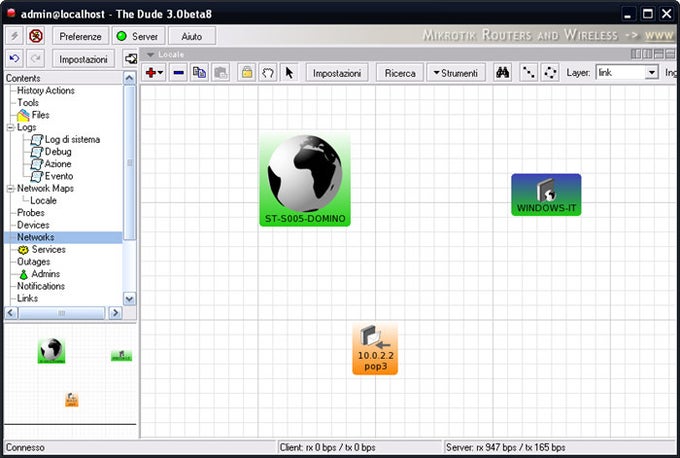Image resolution: width=680 pixels, height=458 pixels.
Task: Click the binoculars discover icon
Action: 502,73
